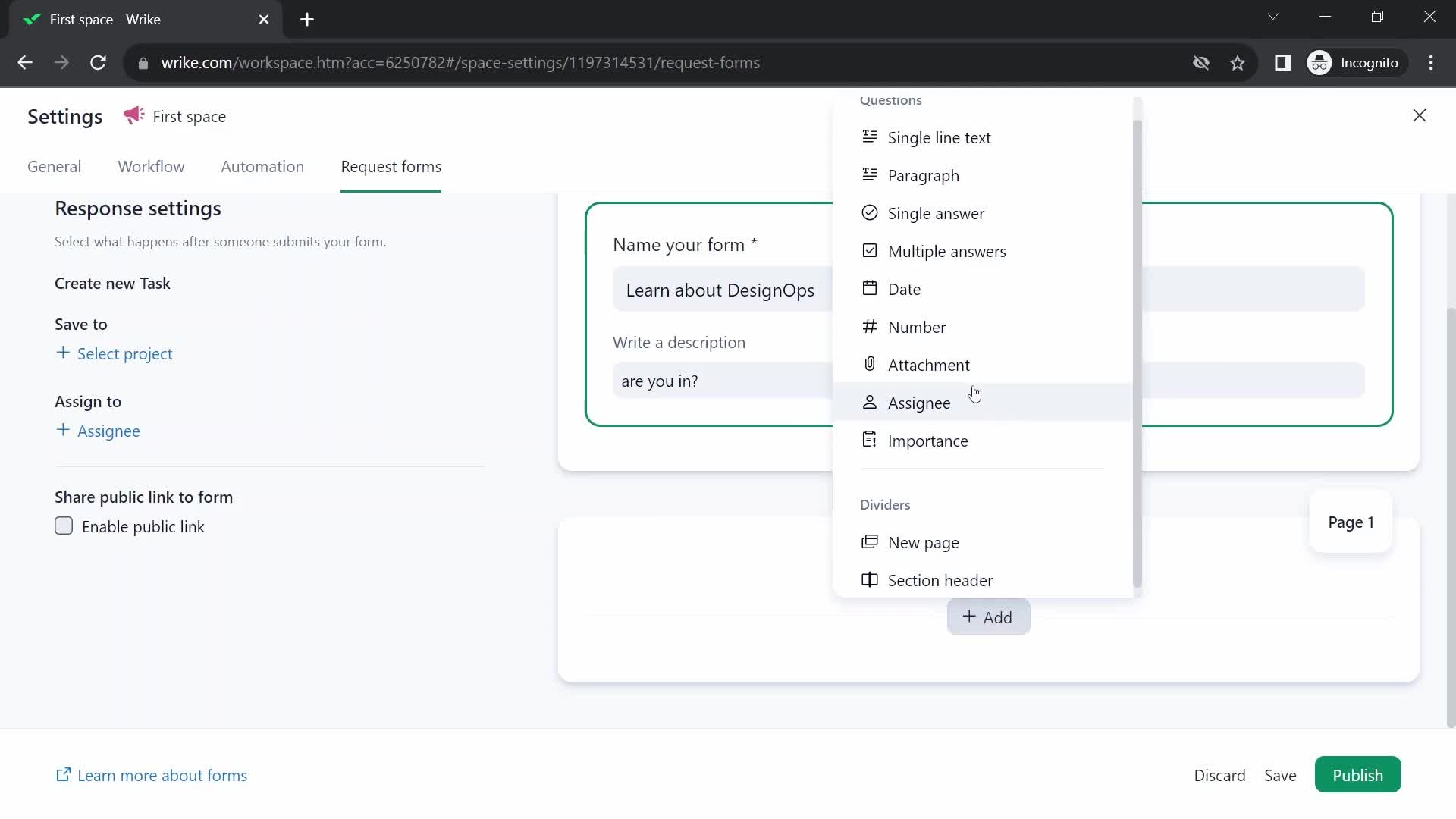Click the site lock icon
This screenshot has height=819, width=1456.
click(143, 63)
